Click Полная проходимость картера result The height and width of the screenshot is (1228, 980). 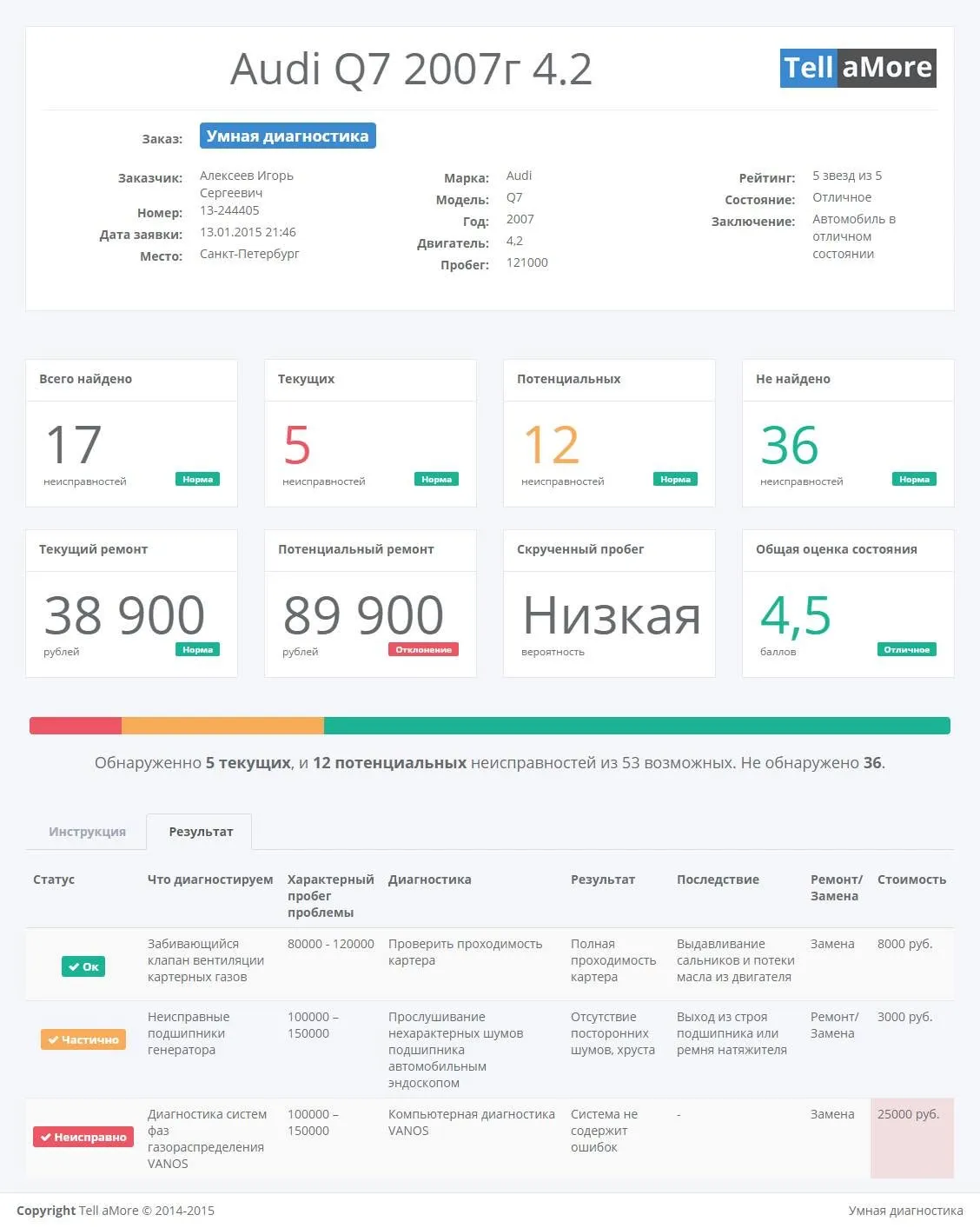tap(613, 960)
